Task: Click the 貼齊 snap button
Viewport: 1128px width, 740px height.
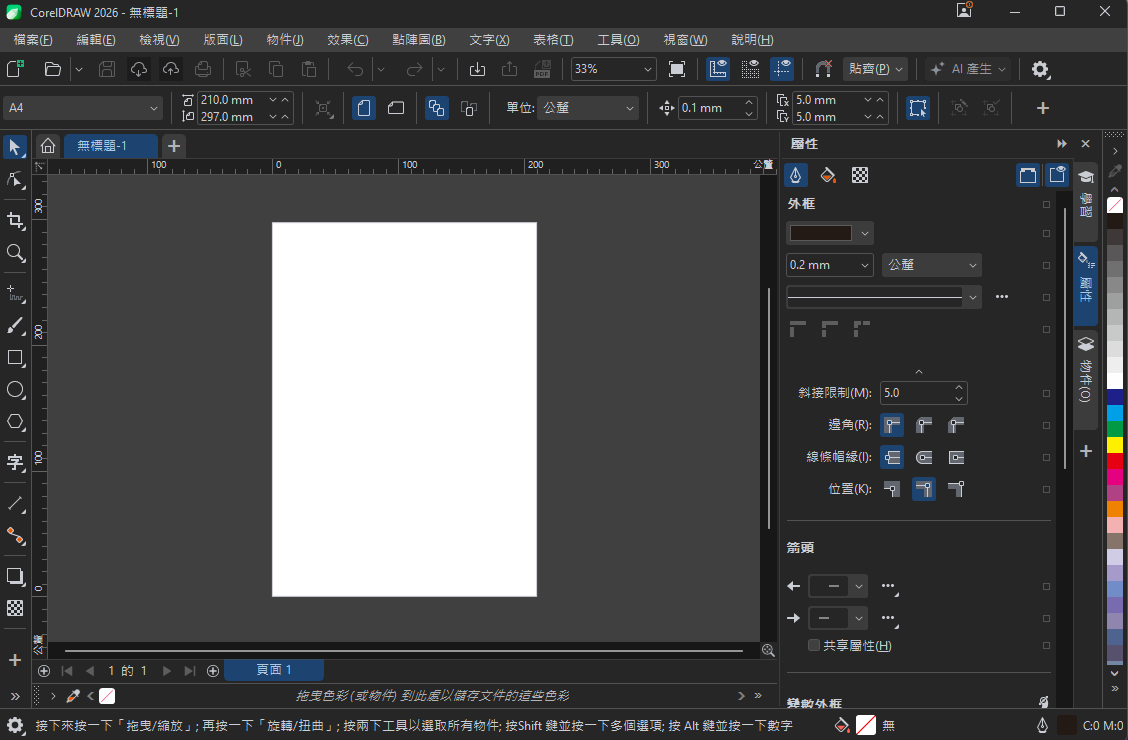Action: (875, 69)
